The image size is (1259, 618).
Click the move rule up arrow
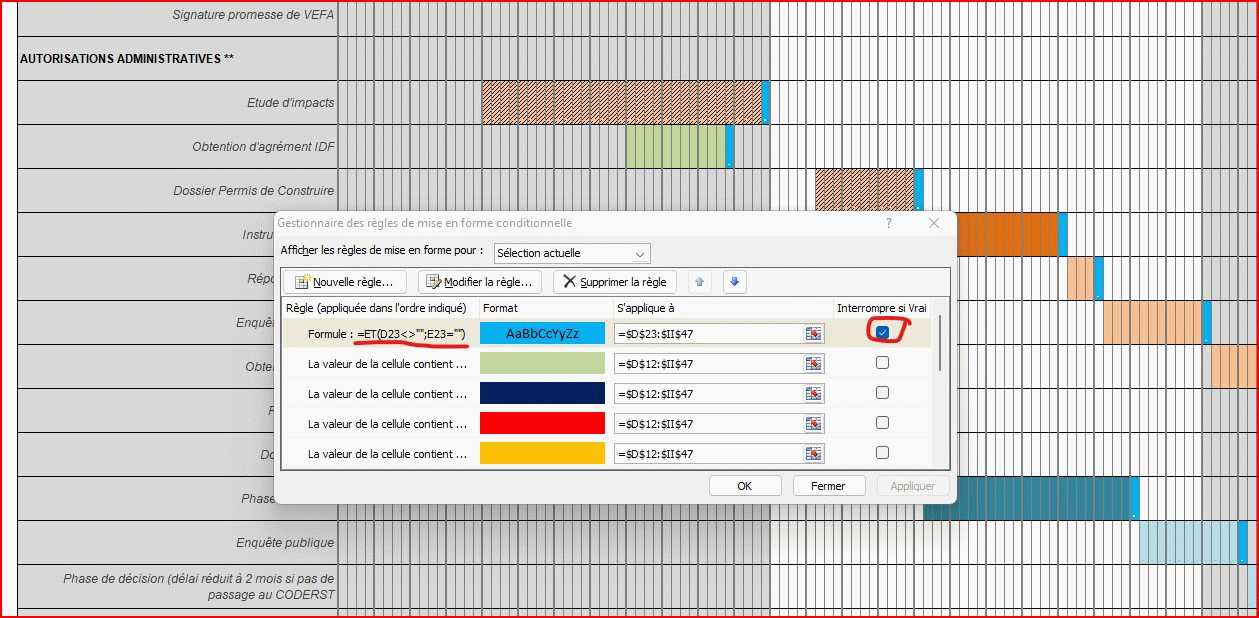(x=699, y=282)
